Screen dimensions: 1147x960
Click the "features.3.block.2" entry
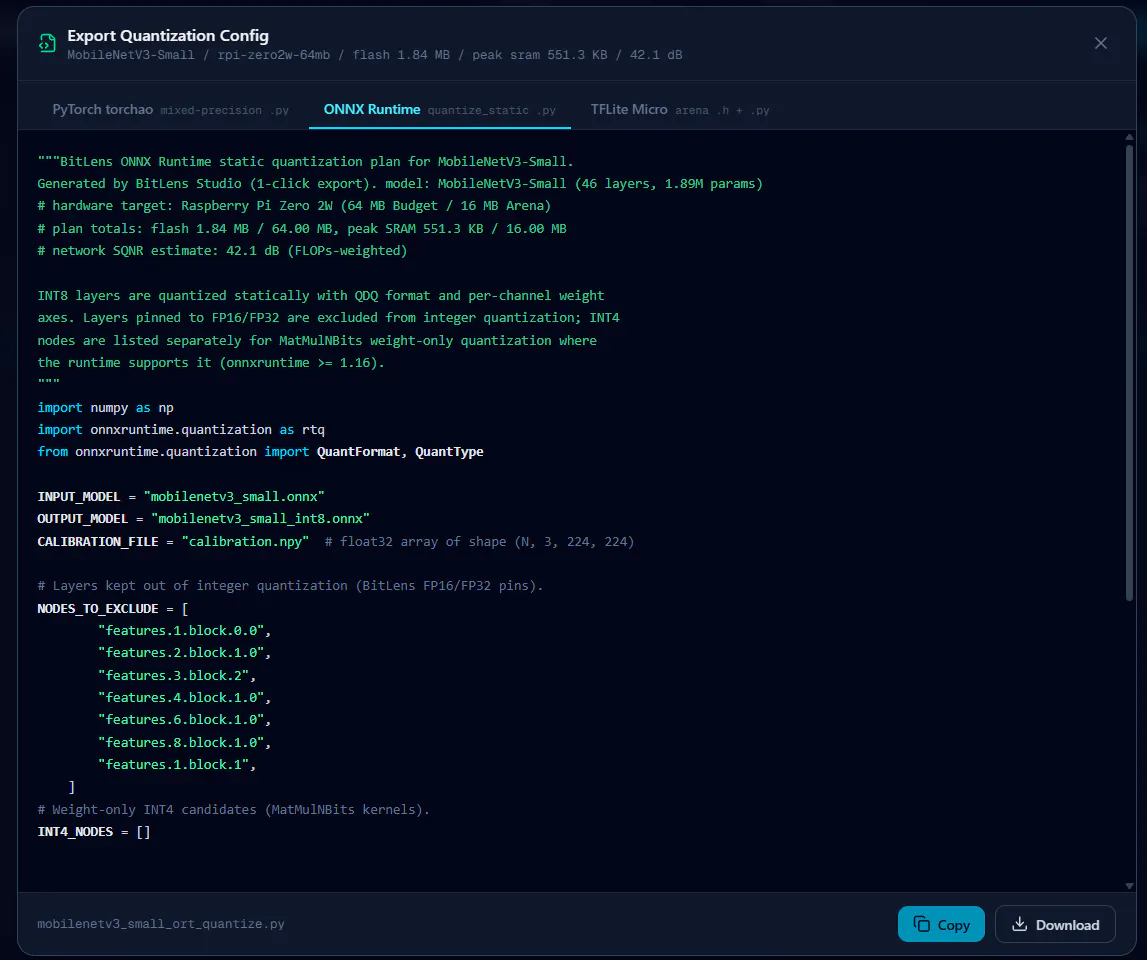(x=177, y=675)
